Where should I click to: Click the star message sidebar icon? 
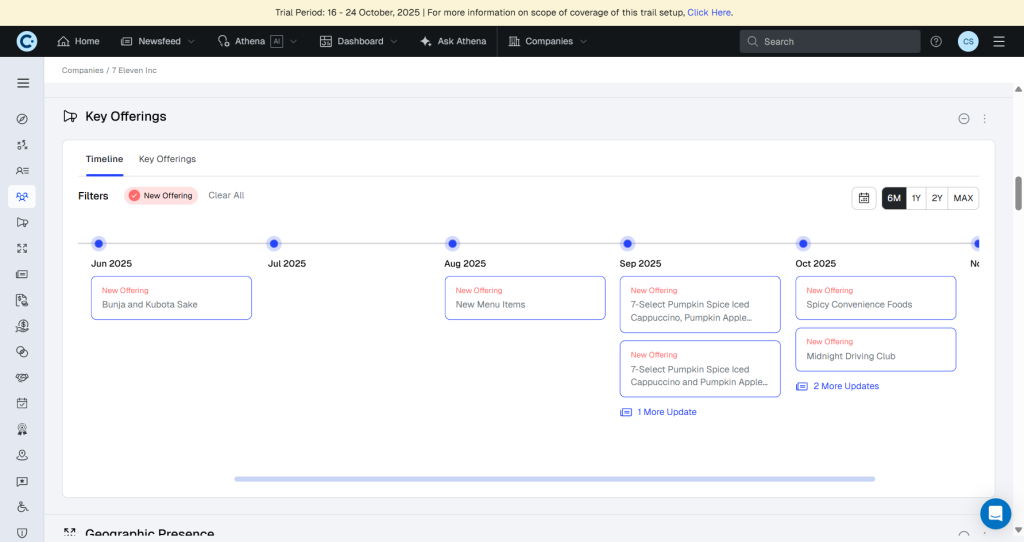click(x=22, y=481)
